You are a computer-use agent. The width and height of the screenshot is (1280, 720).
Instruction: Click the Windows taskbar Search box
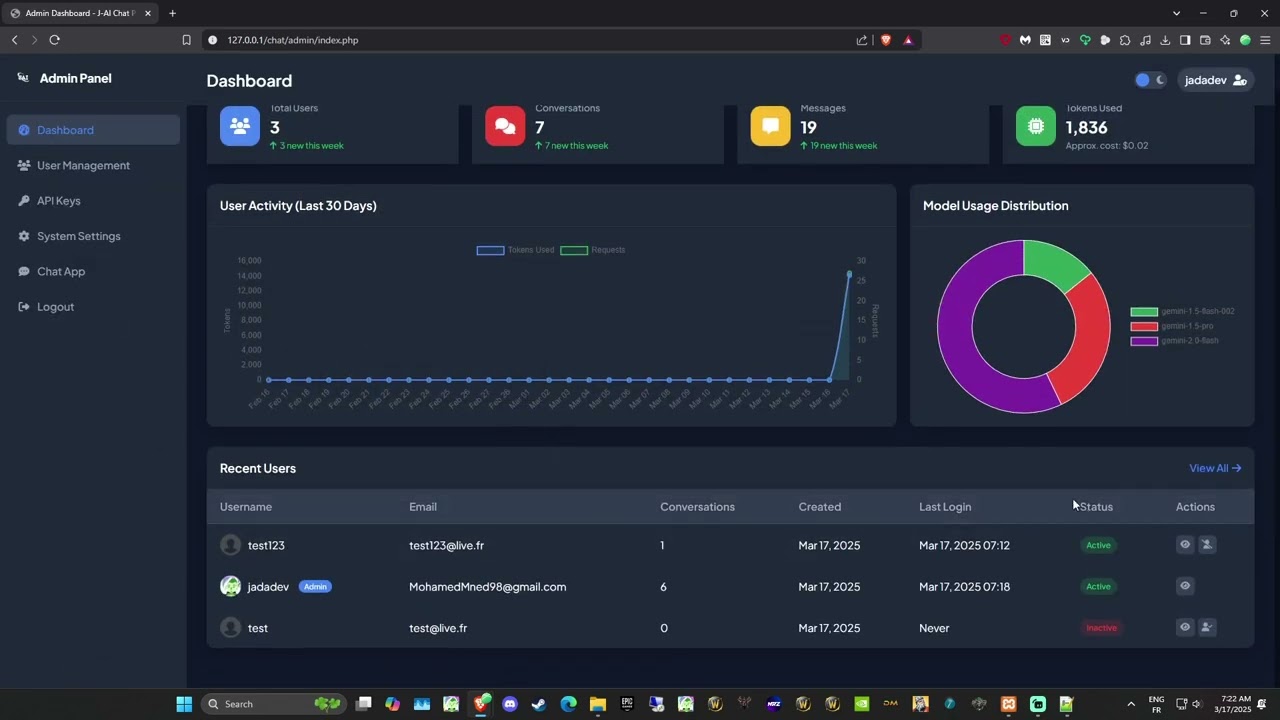point(273,704)
